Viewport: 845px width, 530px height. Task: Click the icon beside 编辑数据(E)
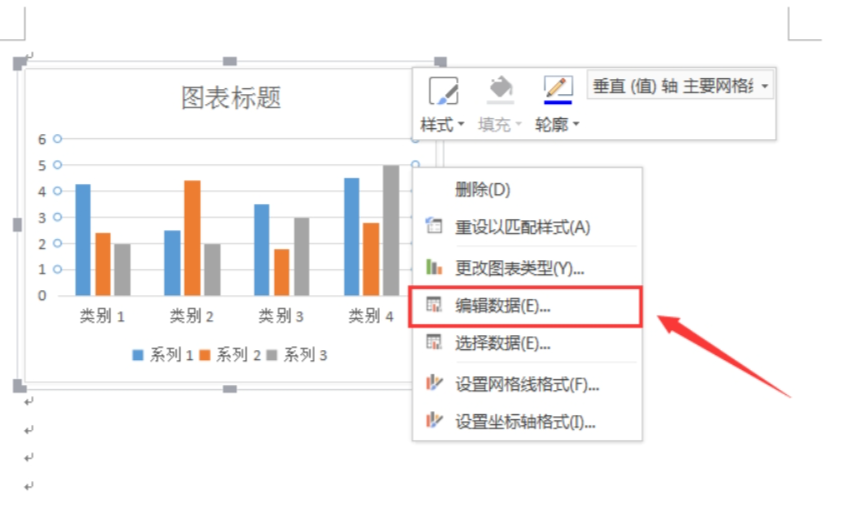[x=434, y=305]
